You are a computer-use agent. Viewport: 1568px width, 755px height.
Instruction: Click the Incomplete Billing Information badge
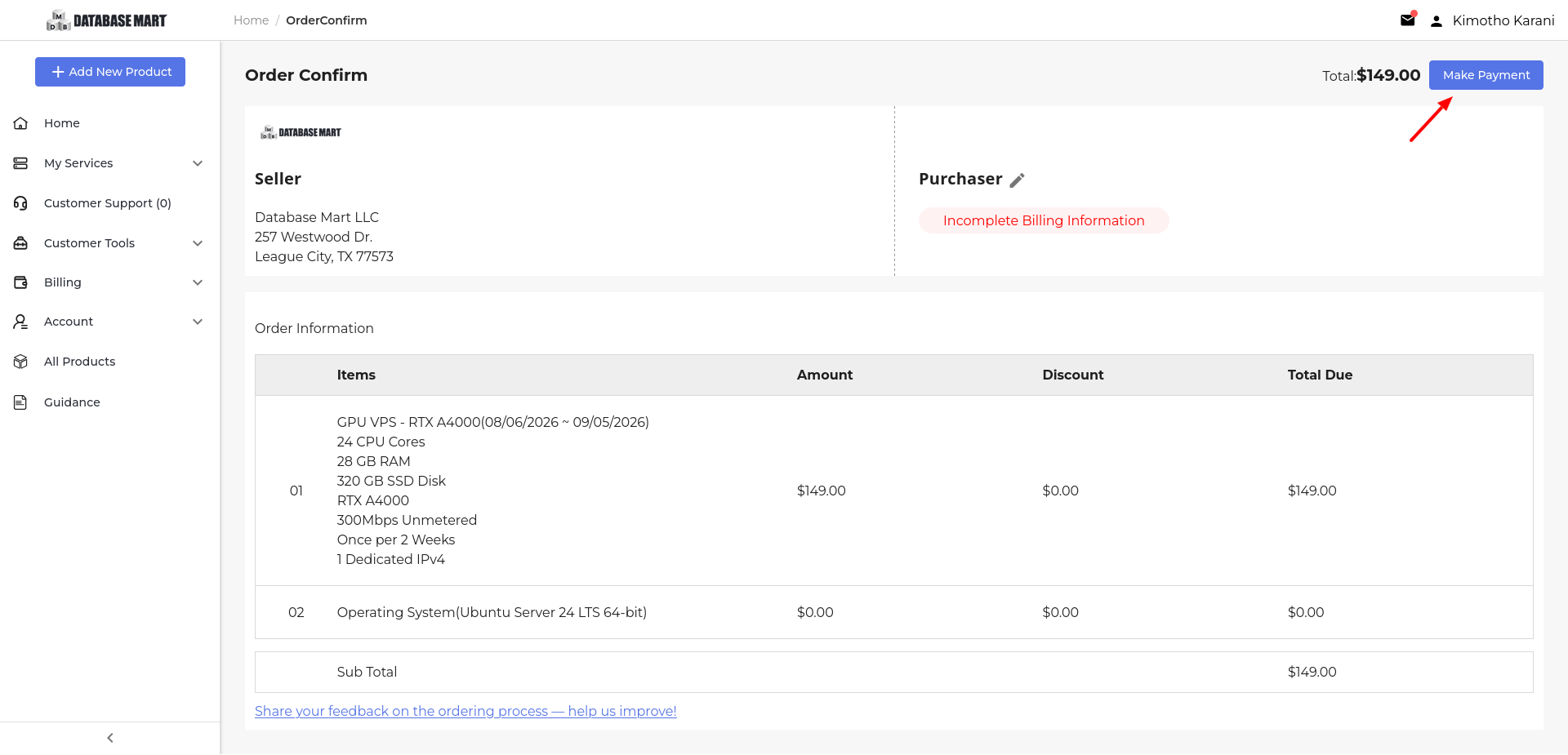(1044, 220)
